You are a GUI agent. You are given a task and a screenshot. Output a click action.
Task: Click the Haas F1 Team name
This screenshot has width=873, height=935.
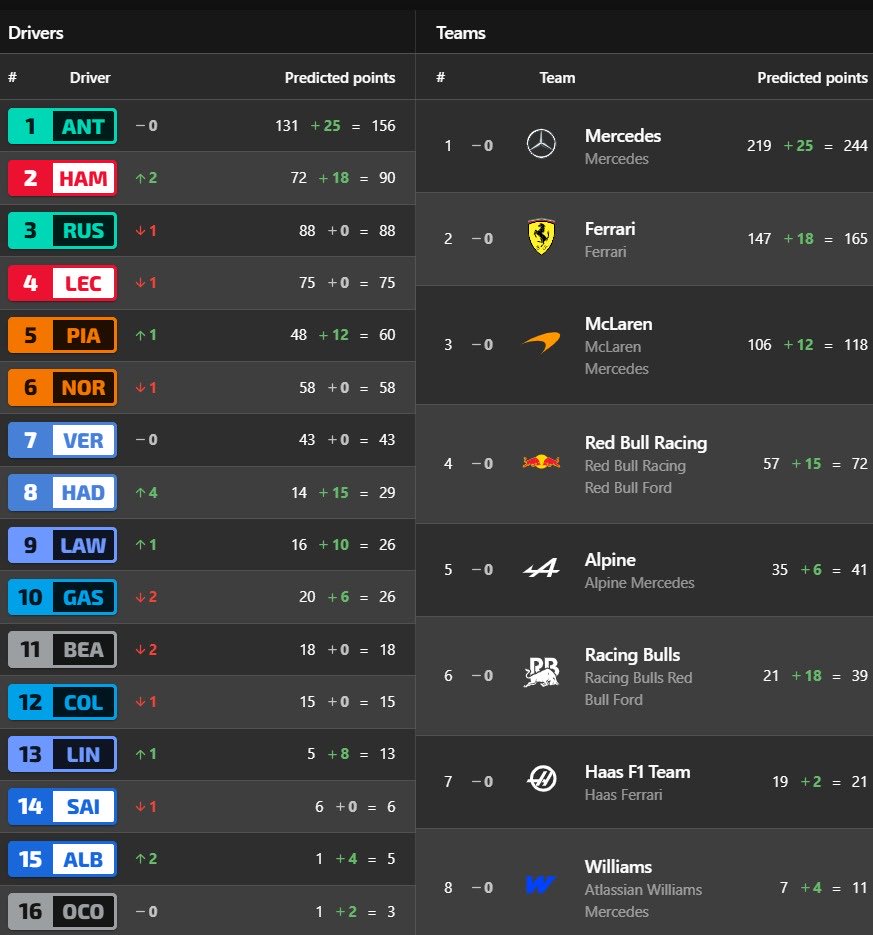pyautogui.click(x=637, y=772)
